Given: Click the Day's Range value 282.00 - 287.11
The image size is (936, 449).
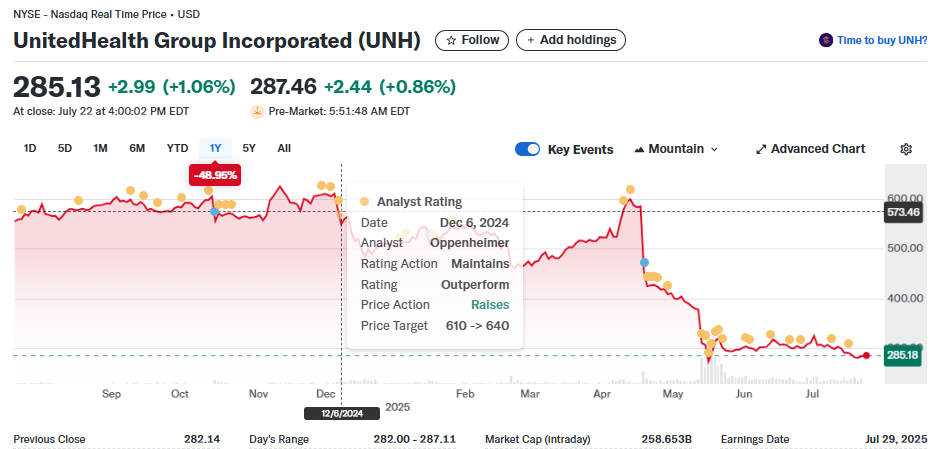Looking at the screenshot, I should pyautogui.click(x=414, y=439).
